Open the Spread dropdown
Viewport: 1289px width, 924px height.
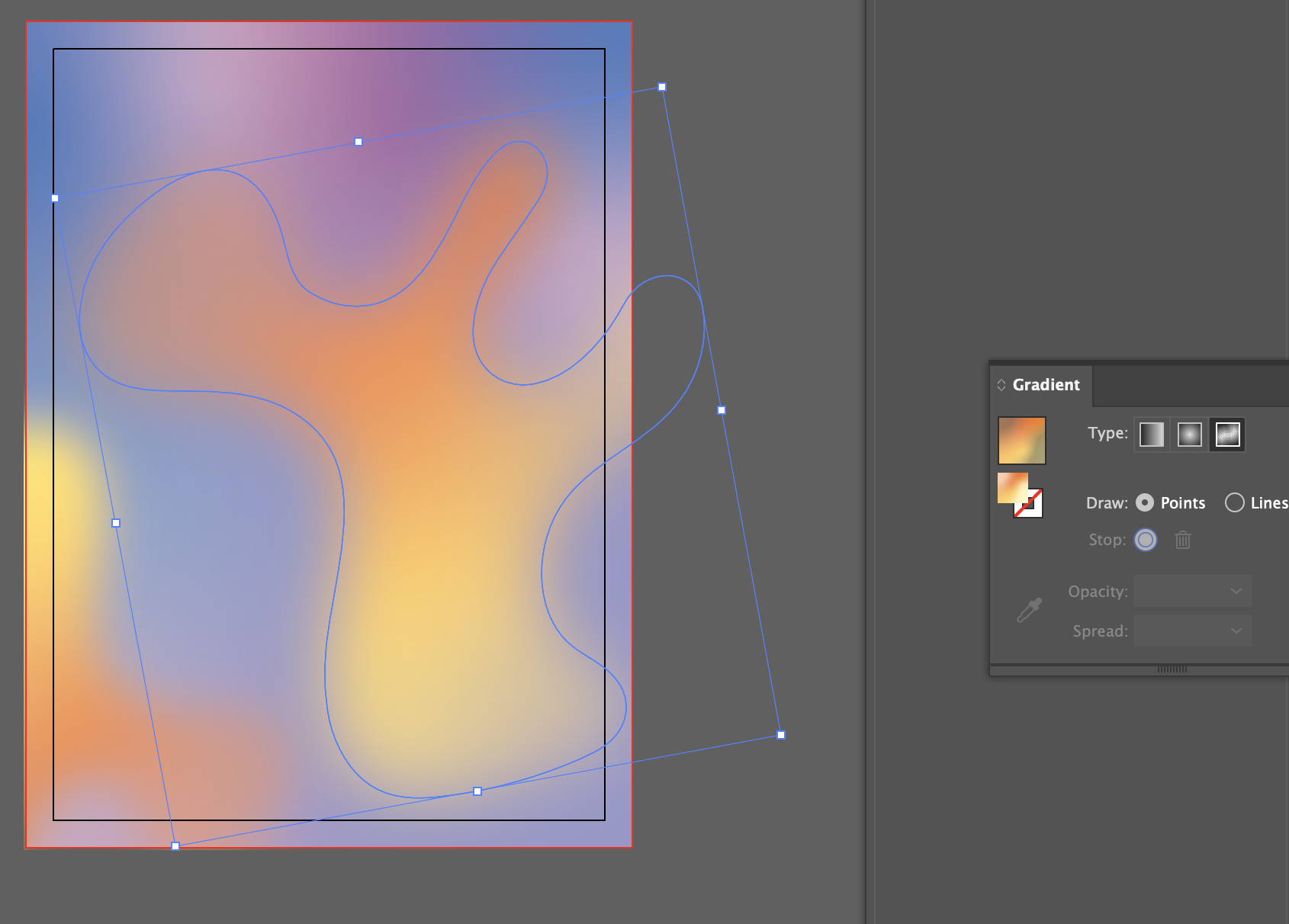tap(1192, 630)
